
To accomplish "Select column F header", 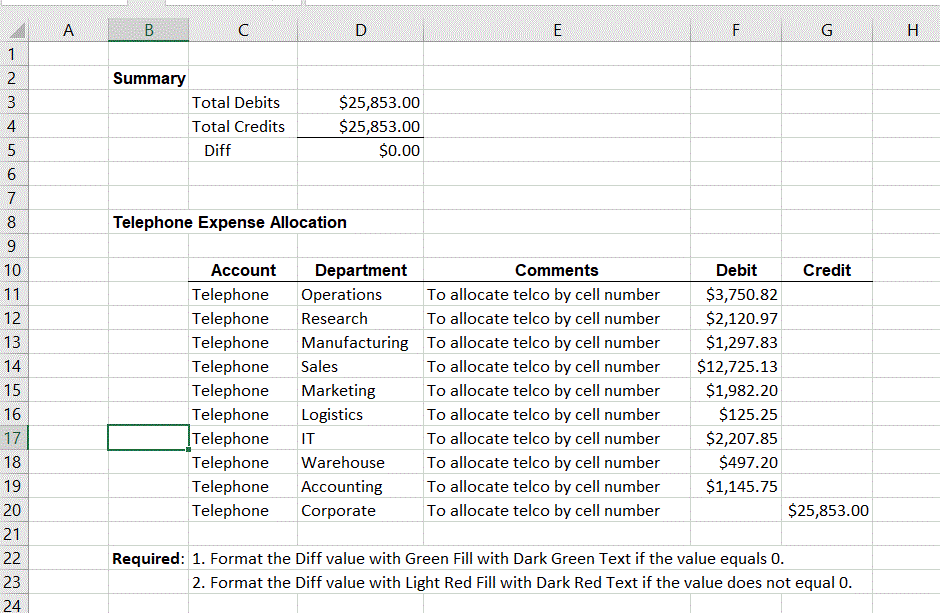I will (x=736, y=30).
